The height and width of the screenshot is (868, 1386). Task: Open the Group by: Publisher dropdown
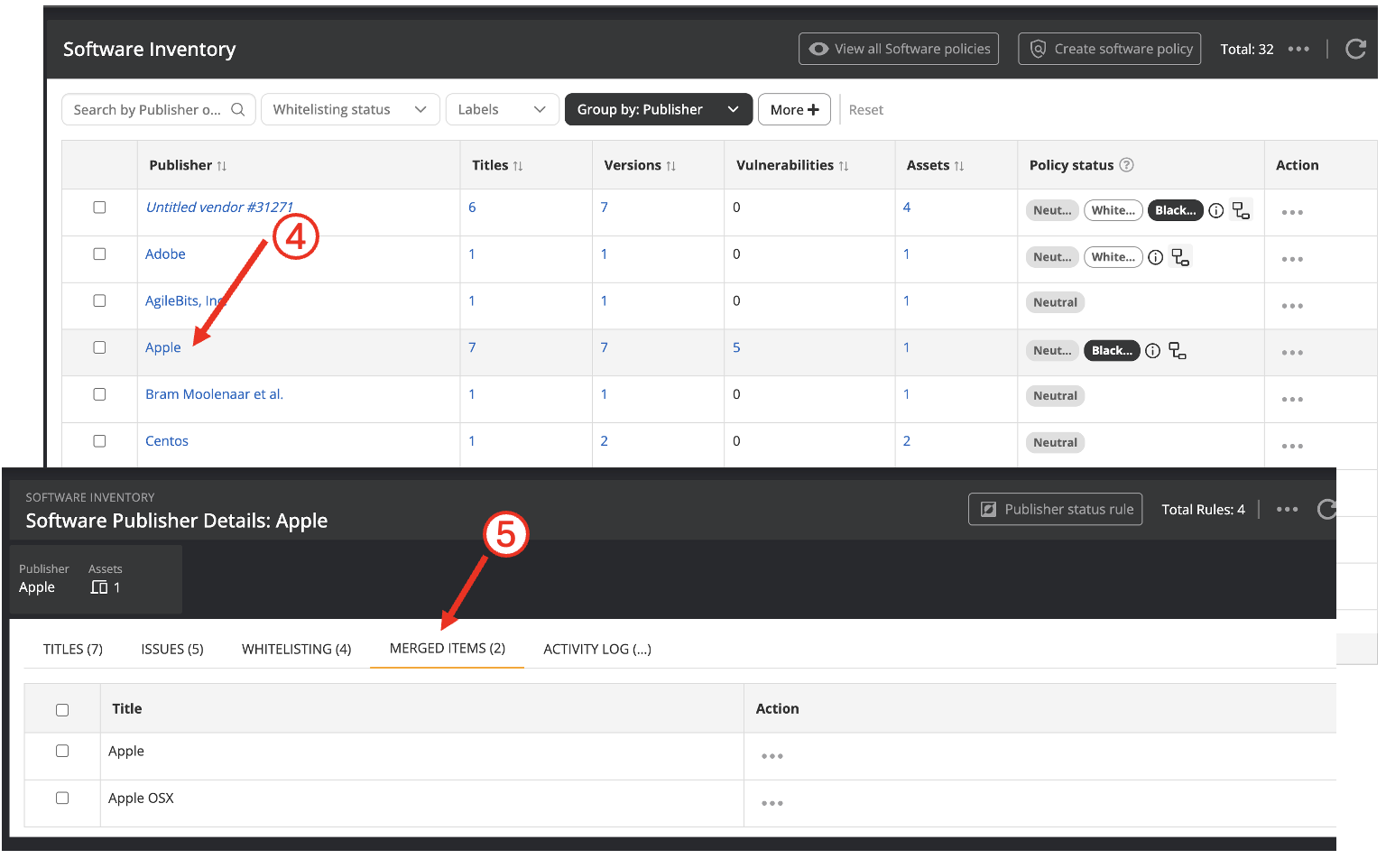658,110
